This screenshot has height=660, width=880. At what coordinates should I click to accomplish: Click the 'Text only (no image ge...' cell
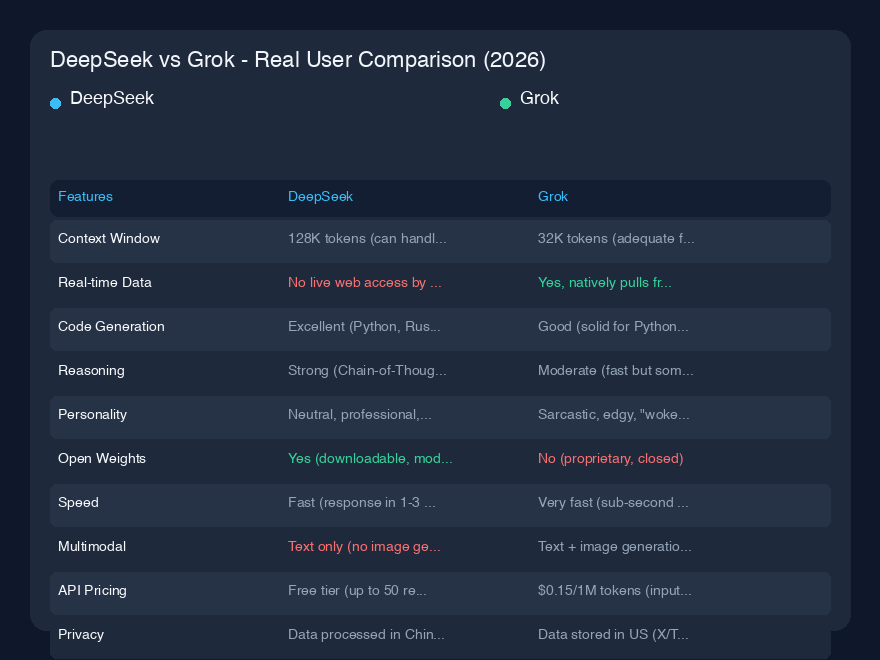click(x=364, y=547)
